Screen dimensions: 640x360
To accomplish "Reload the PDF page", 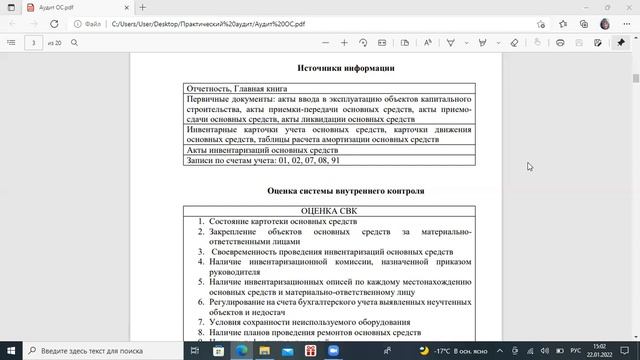I will coord(54,24).
